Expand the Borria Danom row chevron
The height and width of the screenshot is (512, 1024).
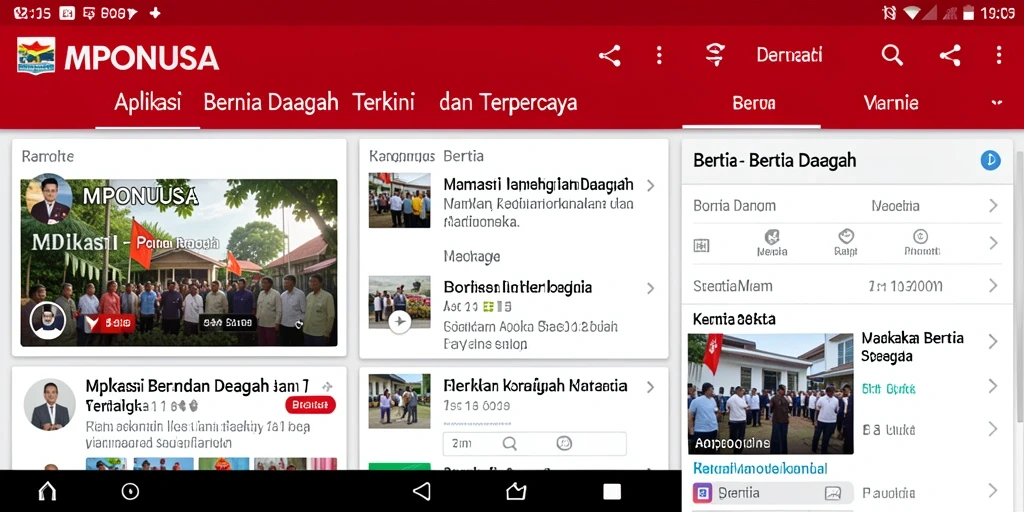tap(993, 206)
